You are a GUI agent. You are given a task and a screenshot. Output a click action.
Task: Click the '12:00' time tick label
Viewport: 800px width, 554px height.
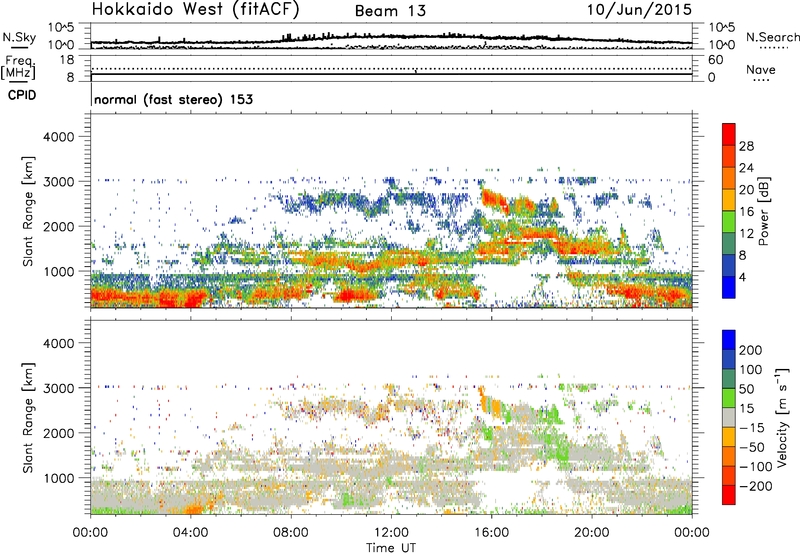click(x=391, y=533)
